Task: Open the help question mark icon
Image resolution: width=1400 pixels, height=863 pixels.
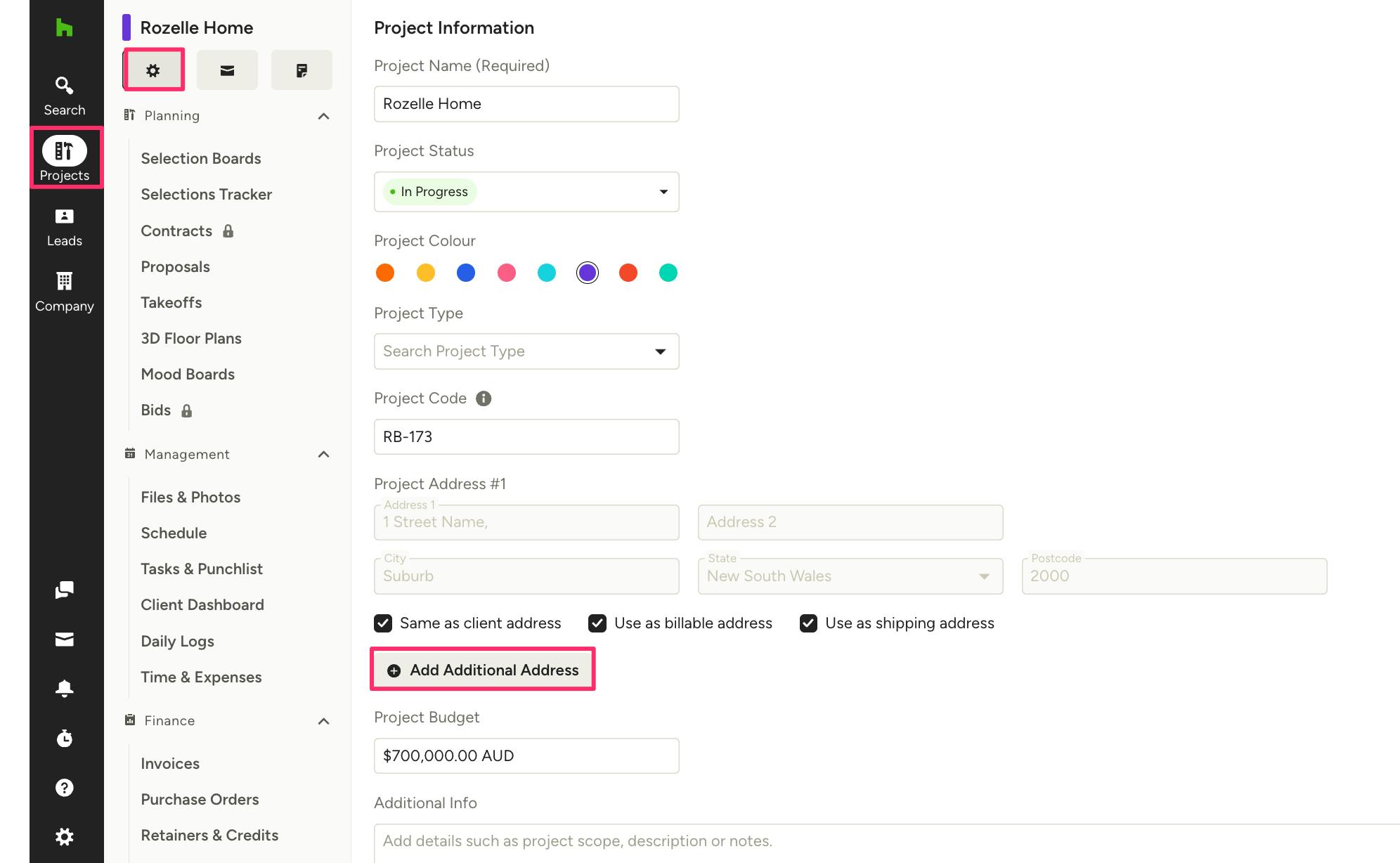Action: click(x=64, y=788)
